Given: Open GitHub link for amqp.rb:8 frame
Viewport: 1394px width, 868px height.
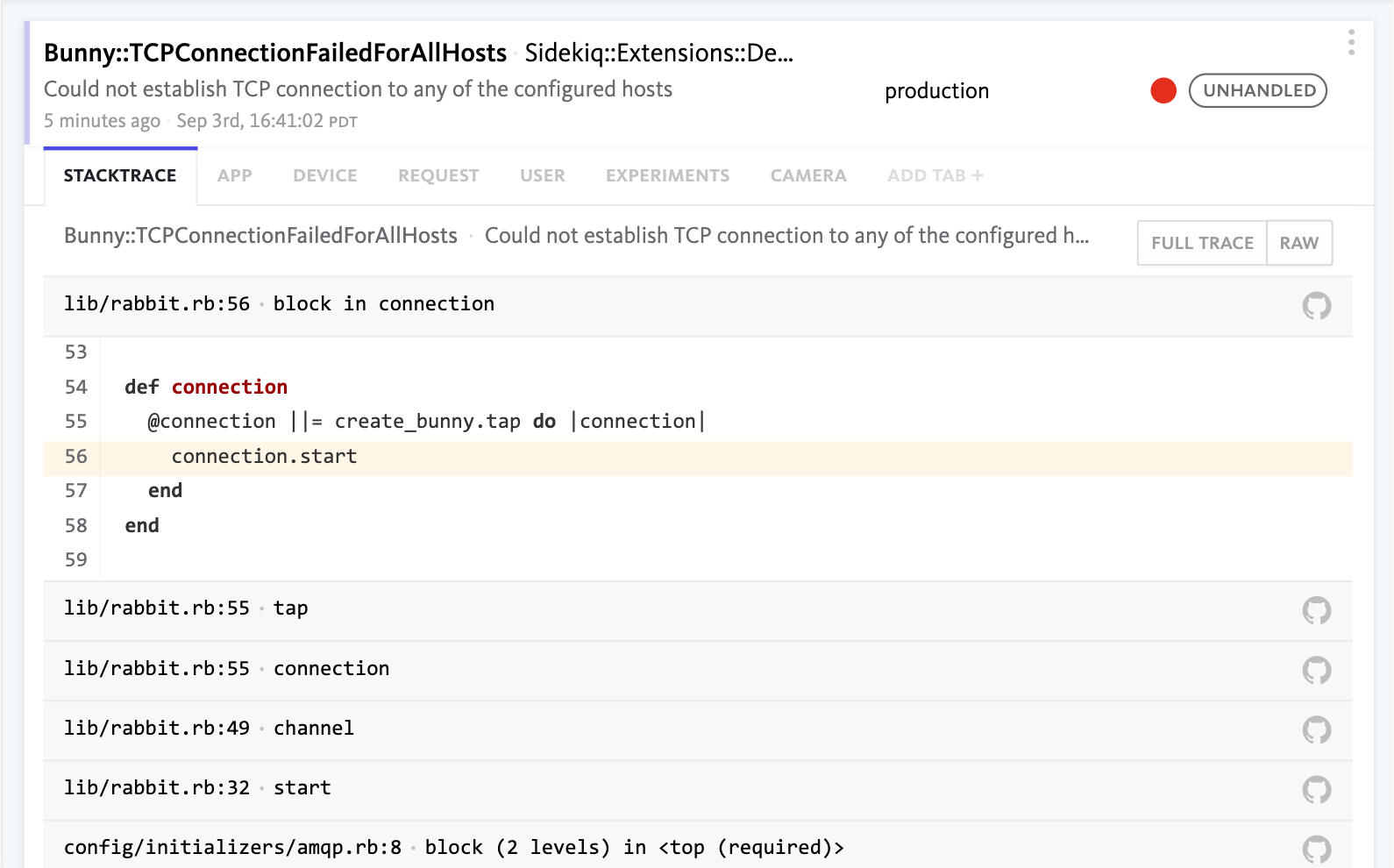Looking at the screenshot, I should [x=1316, y=849].
